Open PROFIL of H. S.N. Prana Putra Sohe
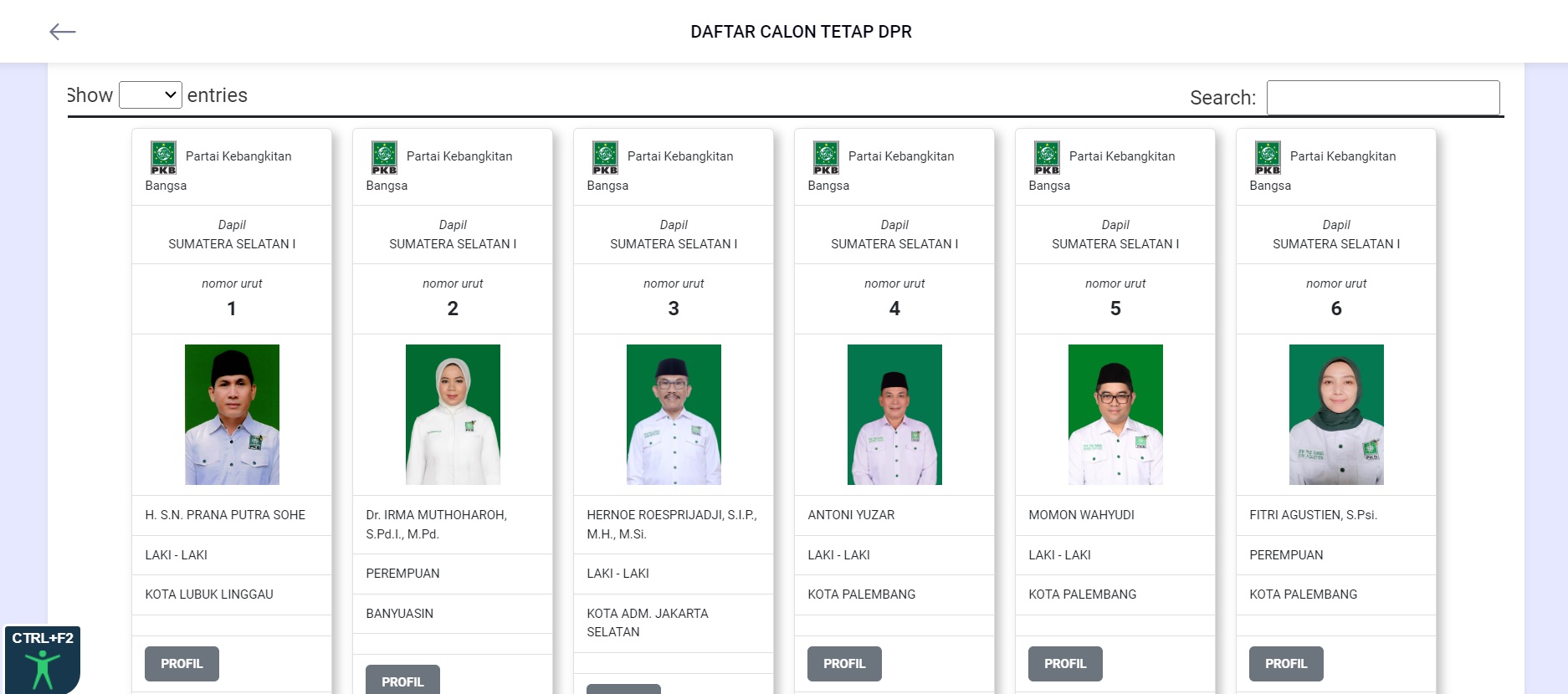Image resolution: width=1568 pixels, height=694 pixels. [x=182, y=664]
